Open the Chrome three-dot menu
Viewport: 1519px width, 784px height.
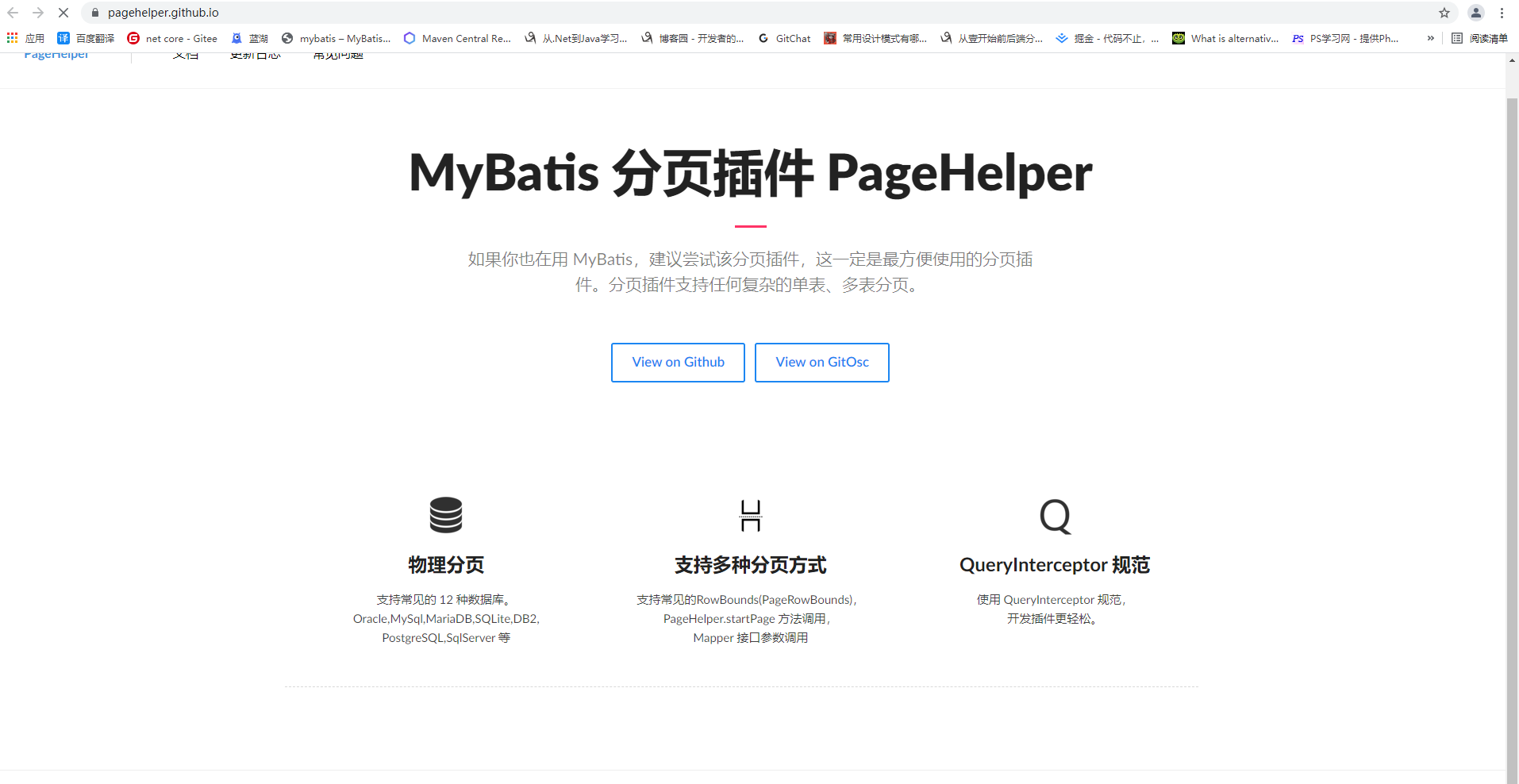[x=1502, y=13]
